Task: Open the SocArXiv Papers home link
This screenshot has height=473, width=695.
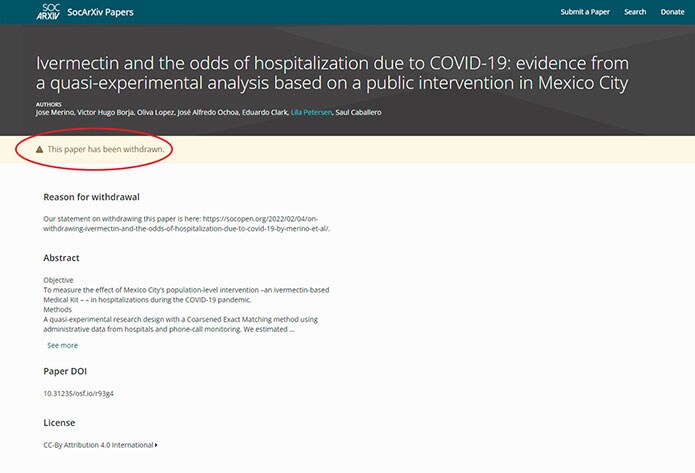Action: pyautogui.click(x=100, y=12)
